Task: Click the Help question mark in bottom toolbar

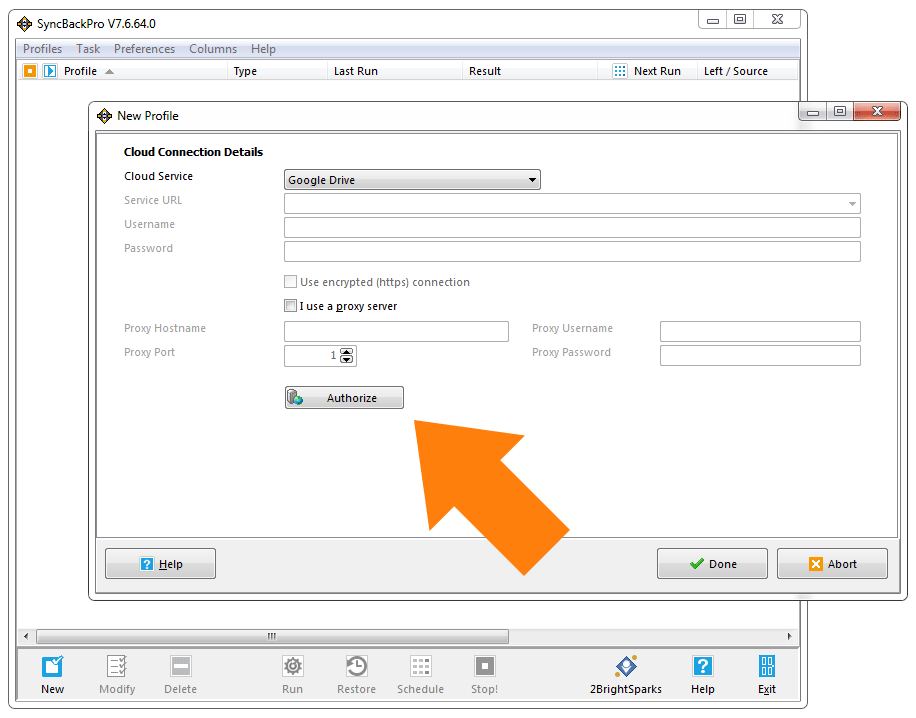Action: point(703,667)
